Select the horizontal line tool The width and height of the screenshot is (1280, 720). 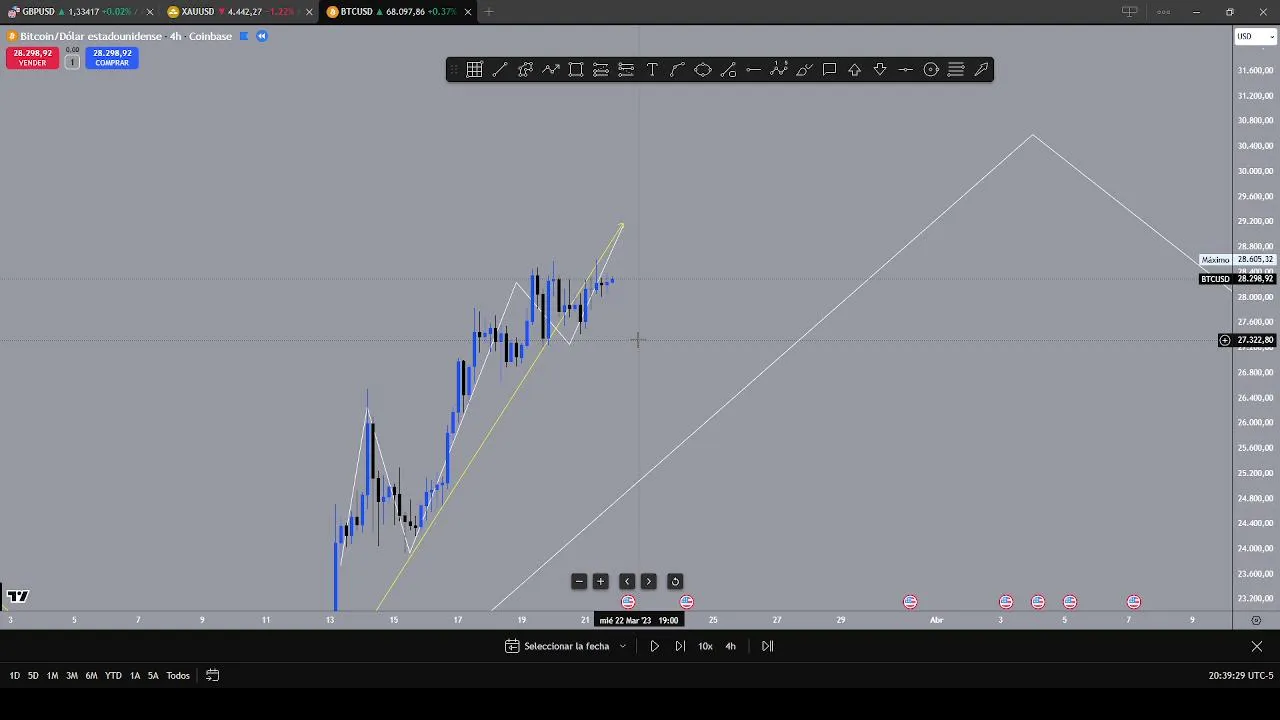753,69
